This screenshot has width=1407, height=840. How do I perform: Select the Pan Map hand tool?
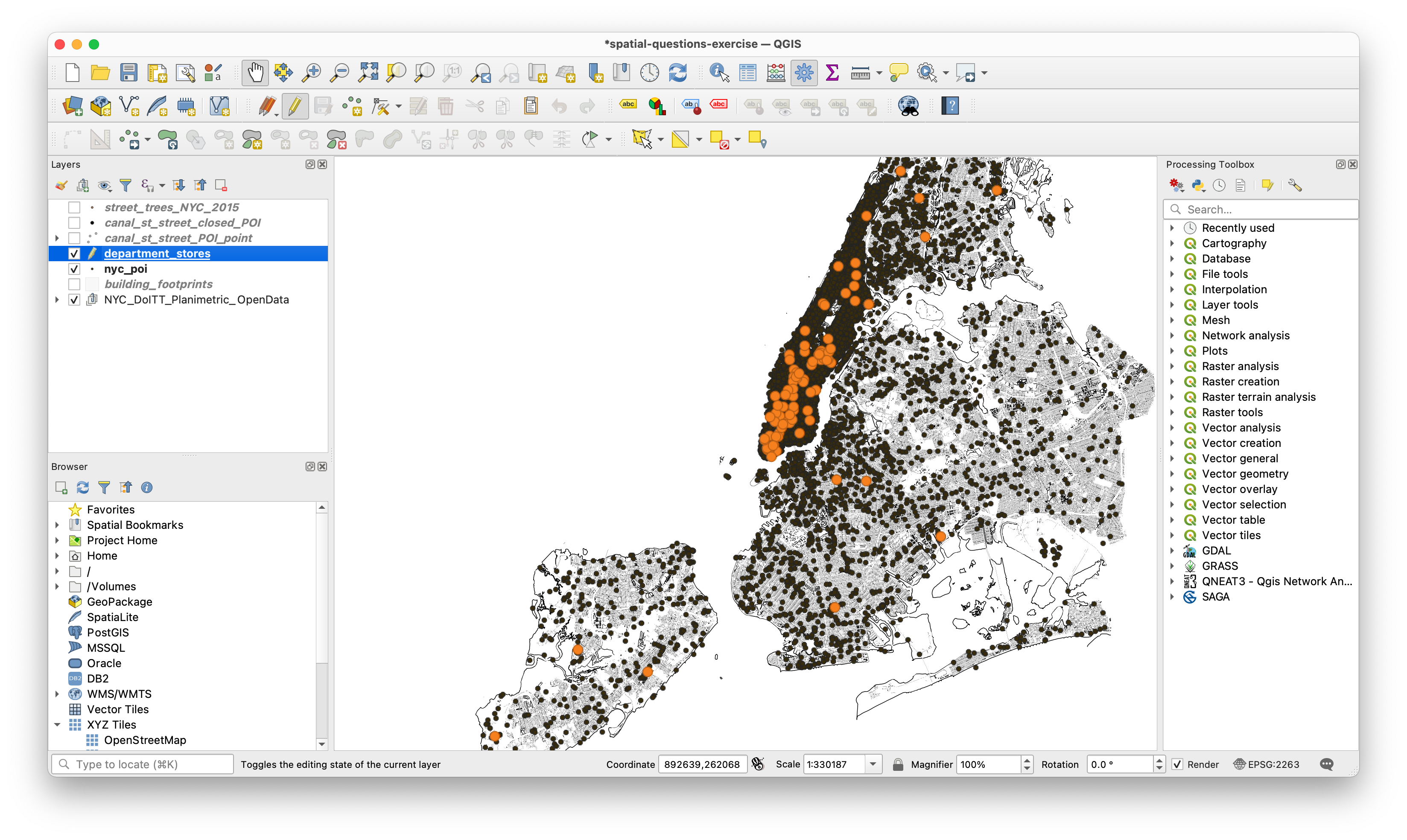[x=255, y=73]
